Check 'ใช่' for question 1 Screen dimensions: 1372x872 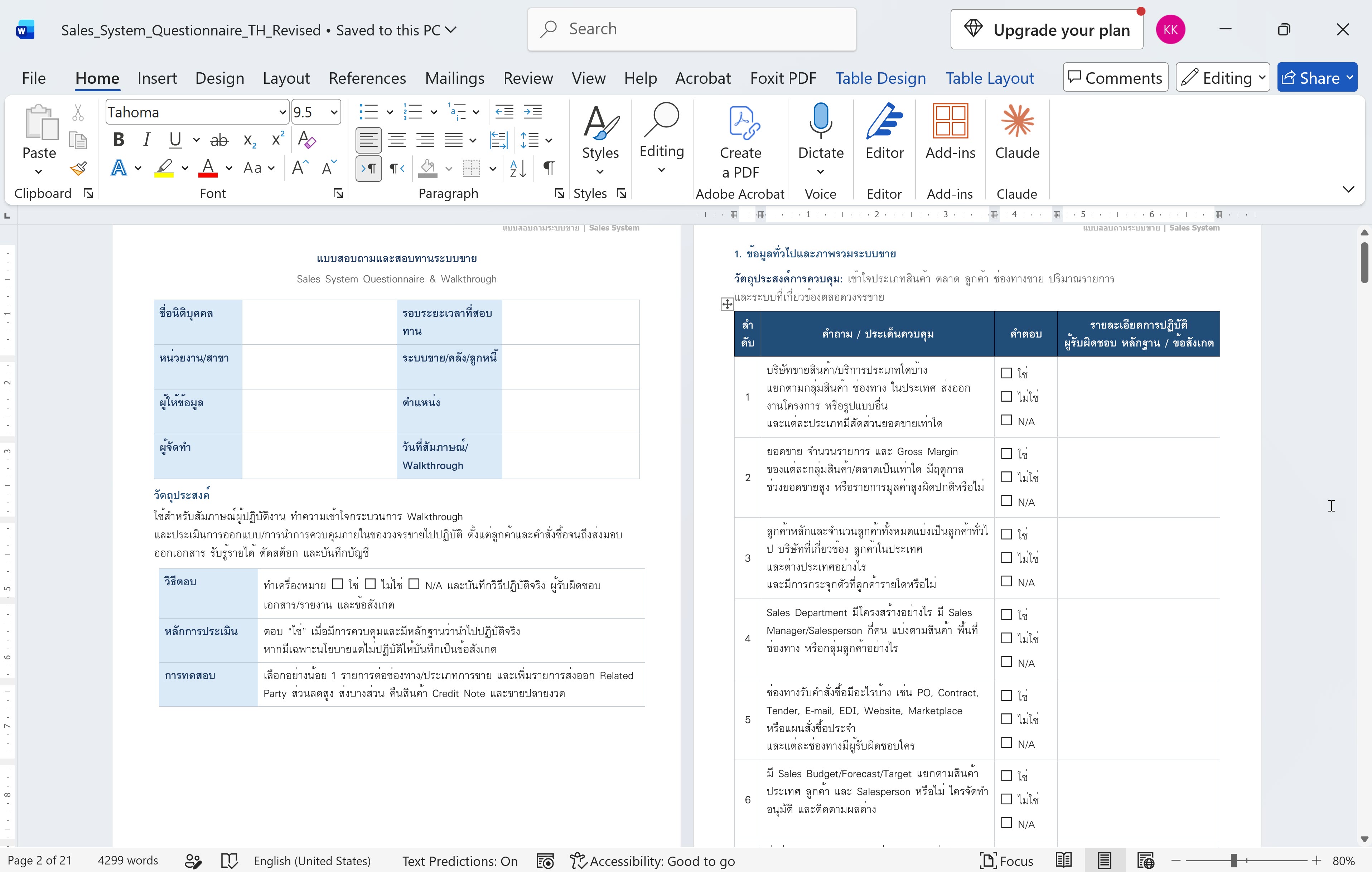1007,373
